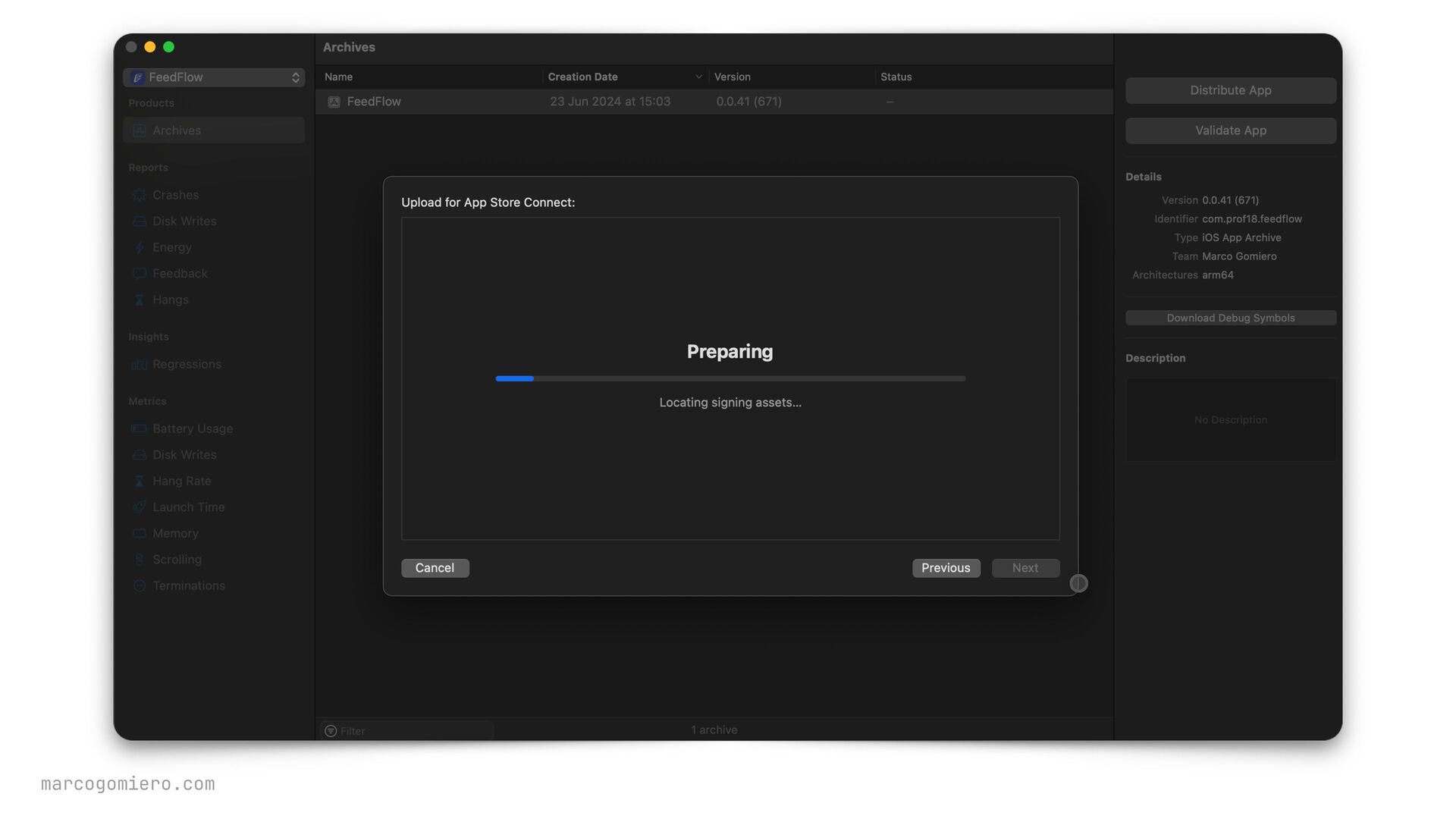The height and width of the screenshot is (819, 1456).
Task: Click Download Debug Symbols button
Action: 1230,318
